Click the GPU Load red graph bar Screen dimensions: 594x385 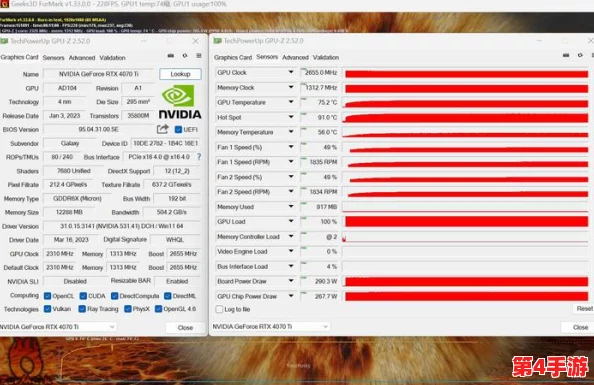click(466, 222)
